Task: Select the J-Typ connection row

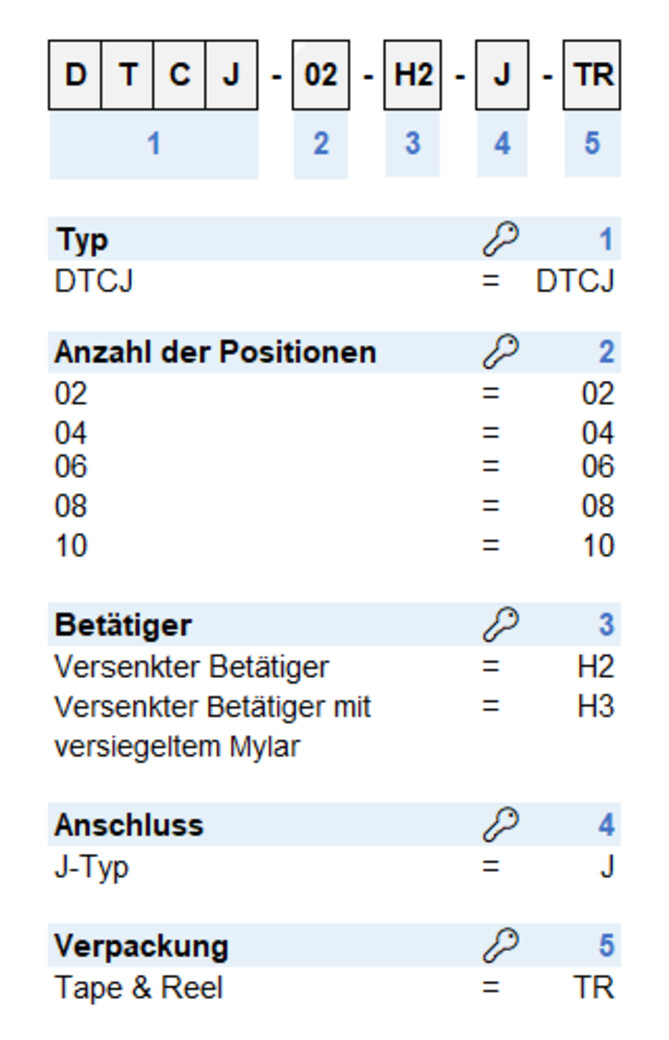Action: point(334,867)
